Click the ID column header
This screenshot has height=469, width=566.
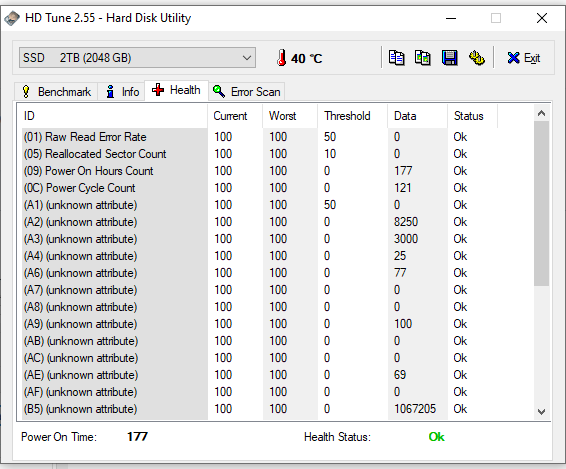click(x=114, y=116)
